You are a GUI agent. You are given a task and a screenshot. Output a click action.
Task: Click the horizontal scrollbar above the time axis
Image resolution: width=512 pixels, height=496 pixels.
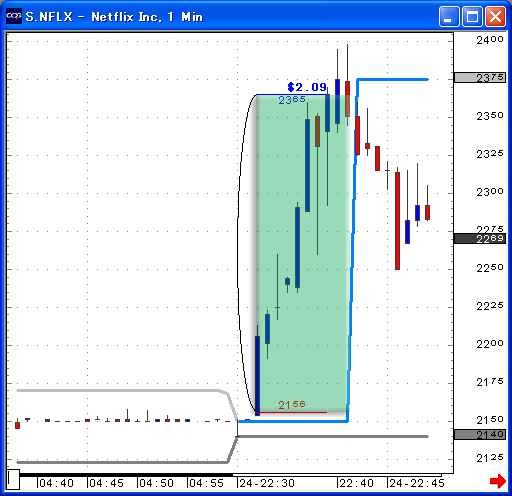pyautogui.click(x=230, y=475)
